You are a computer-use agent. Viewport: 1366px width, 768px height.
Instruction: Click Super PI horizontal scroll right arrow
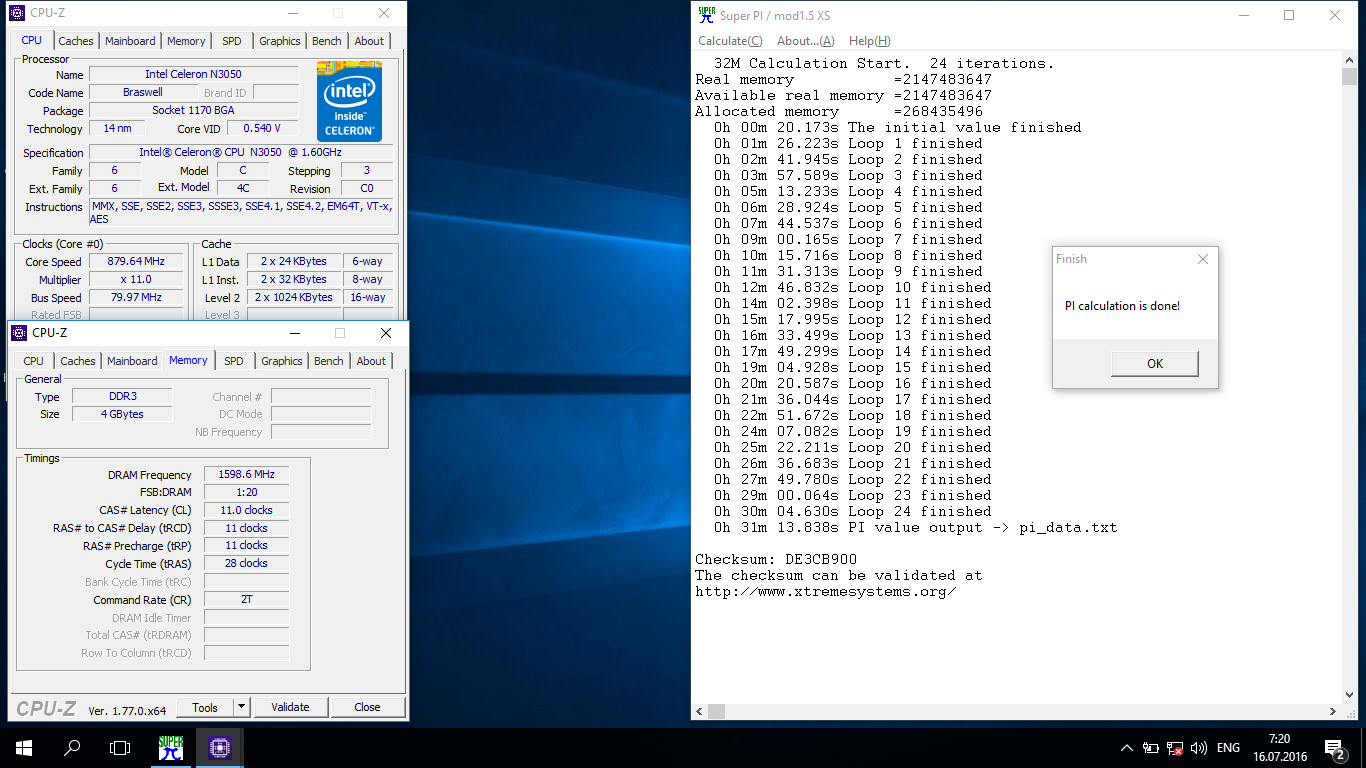(1333, 712)
